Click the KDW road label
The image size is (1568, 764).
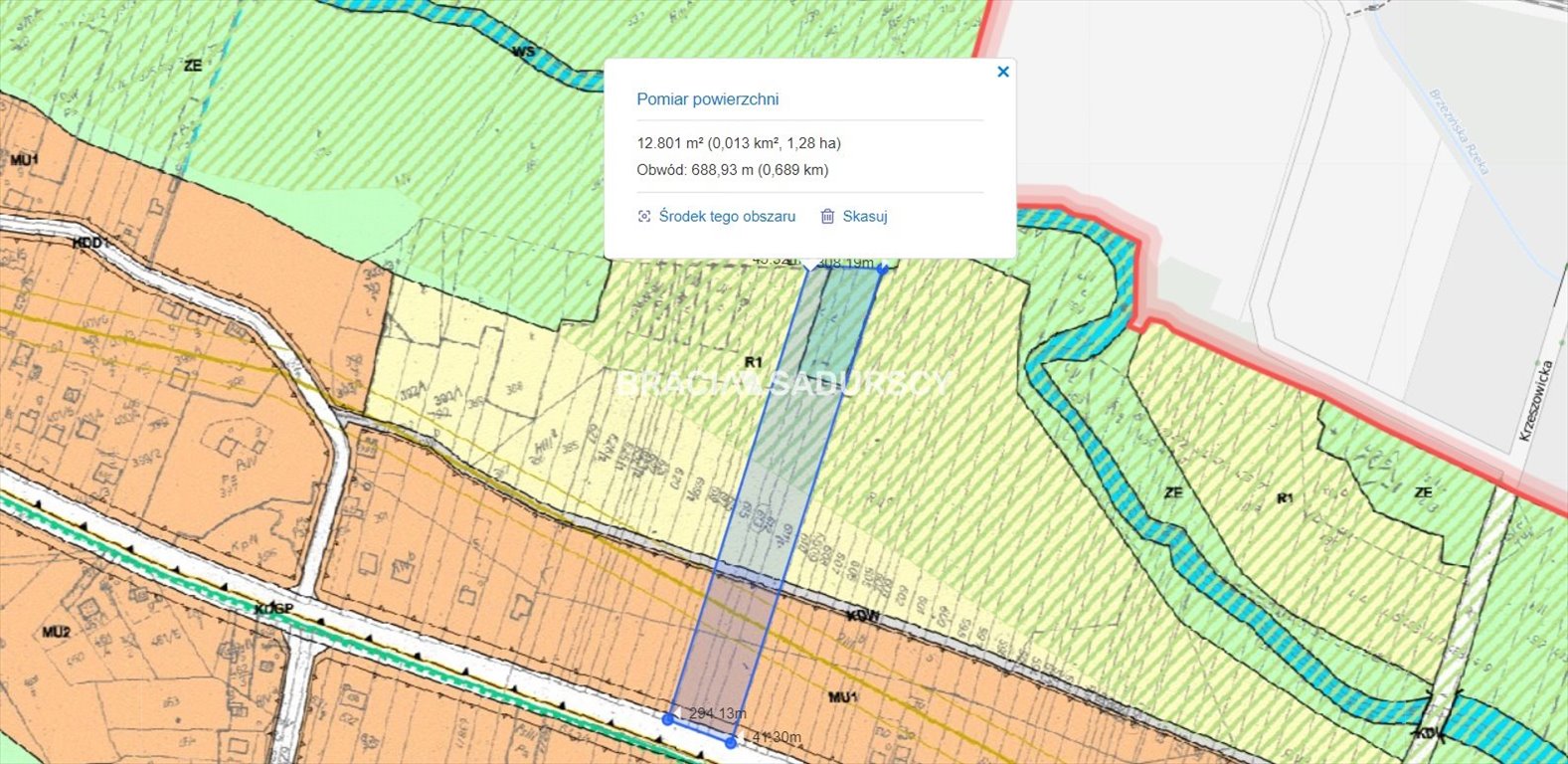[x=862, y=616]
